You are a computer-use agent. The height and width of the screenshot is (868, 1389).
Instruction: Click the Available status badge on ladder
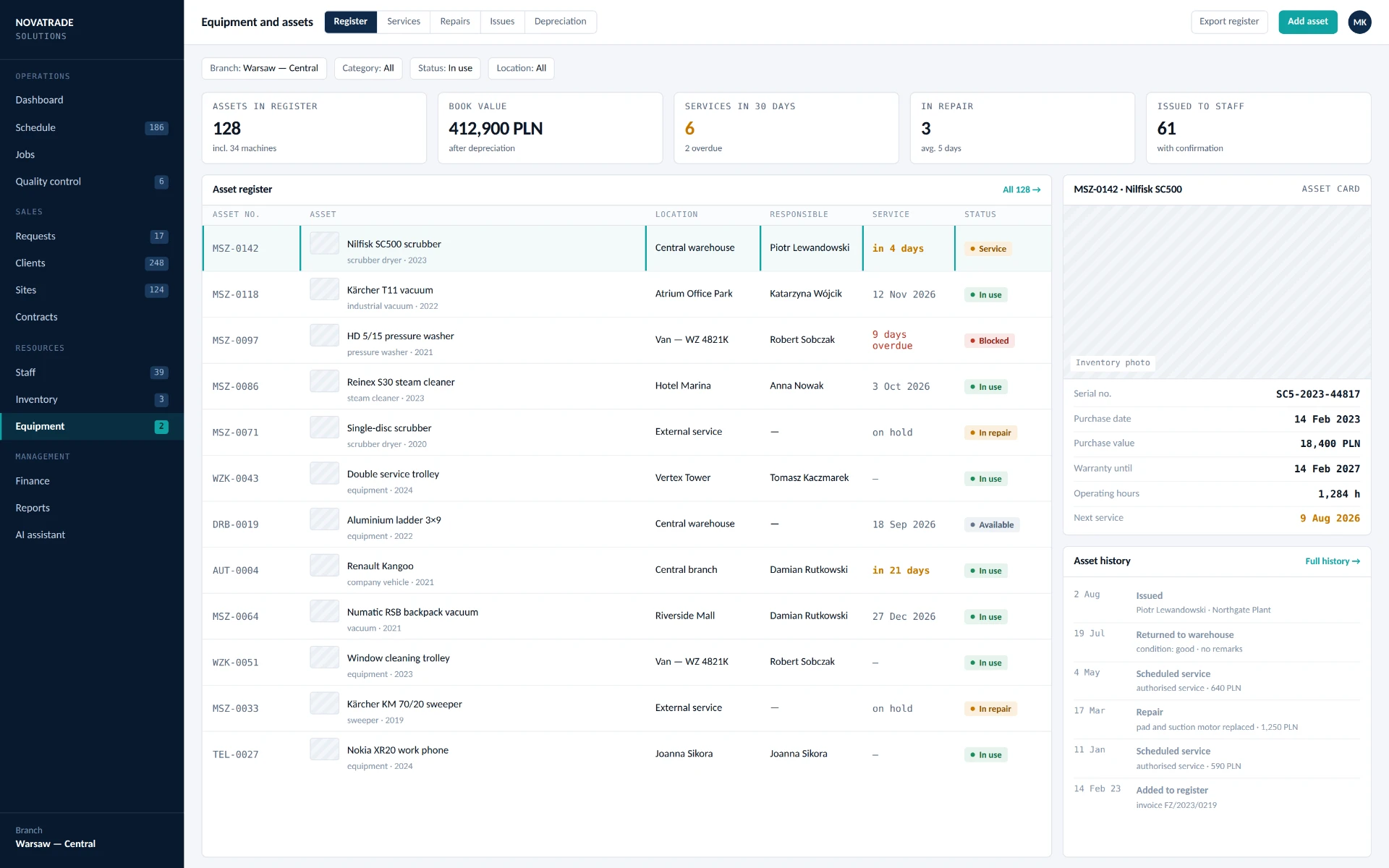tap(992, 525)
